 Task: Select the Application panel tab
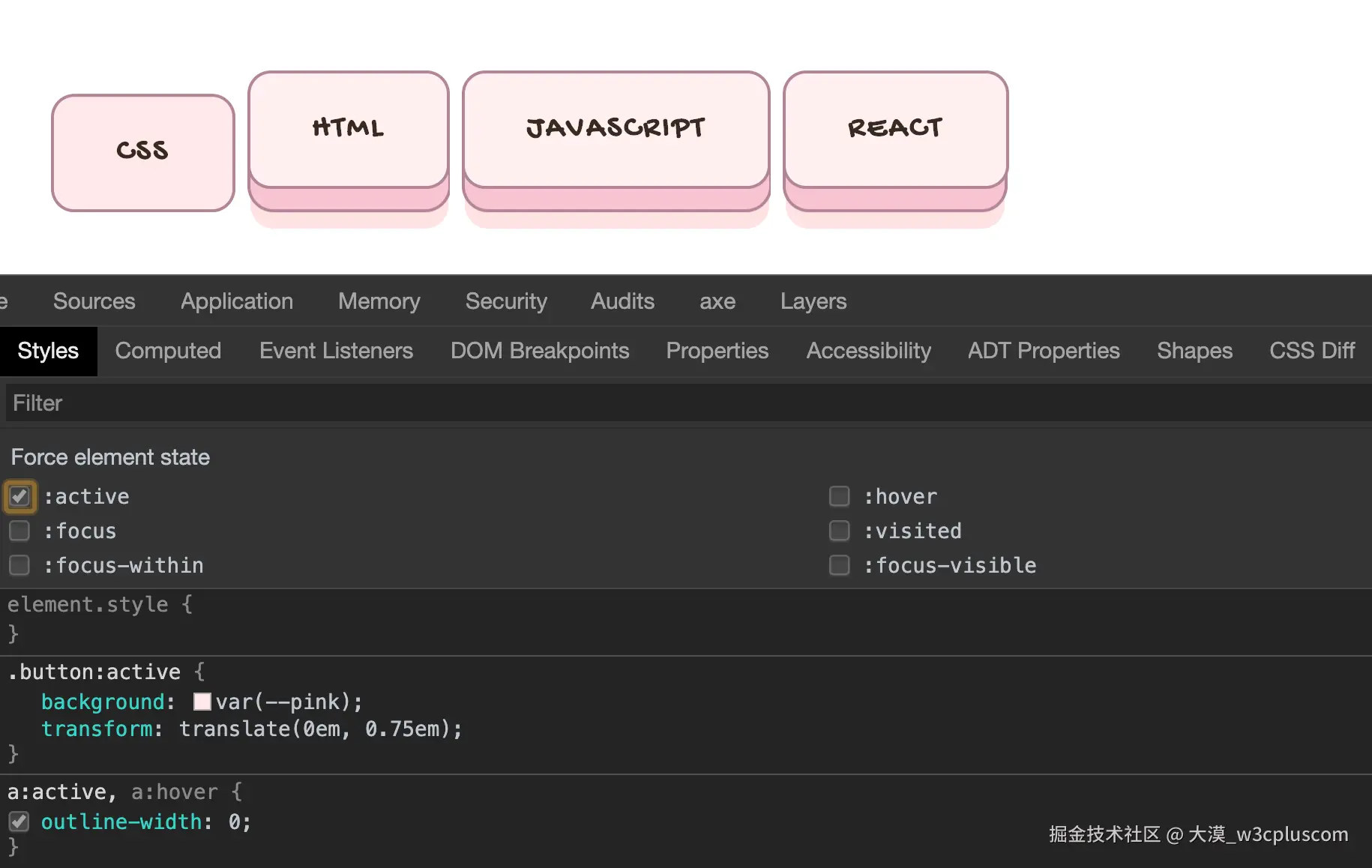[237, 301]
